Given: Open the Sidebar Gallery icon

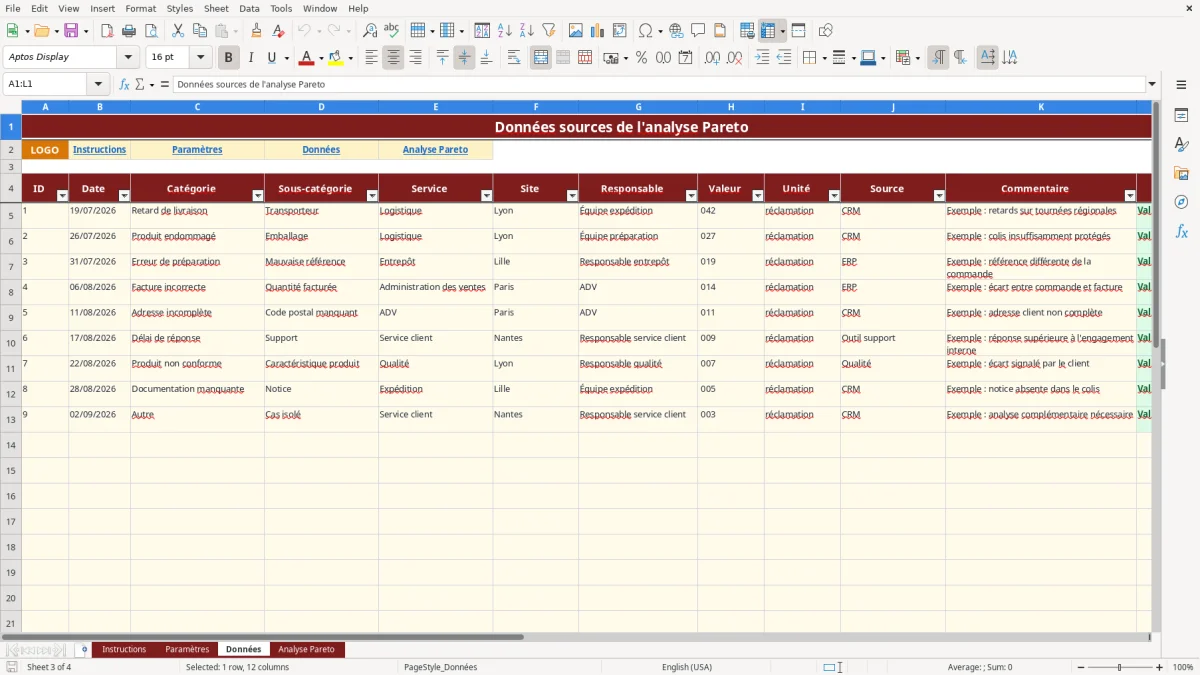Looking at the screenshot, I should 1181,174.
